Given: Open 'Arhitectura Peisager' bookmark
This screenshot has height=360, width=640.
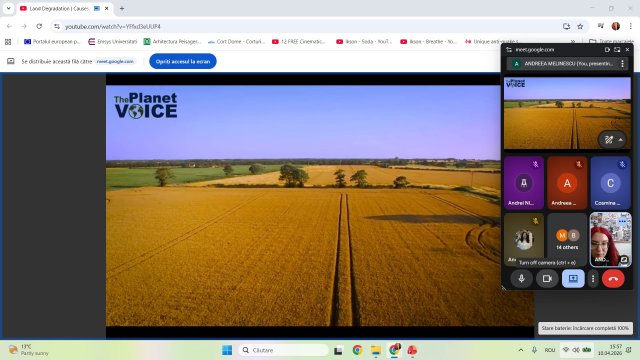Looking at the screenshot, I should (172, 42).
